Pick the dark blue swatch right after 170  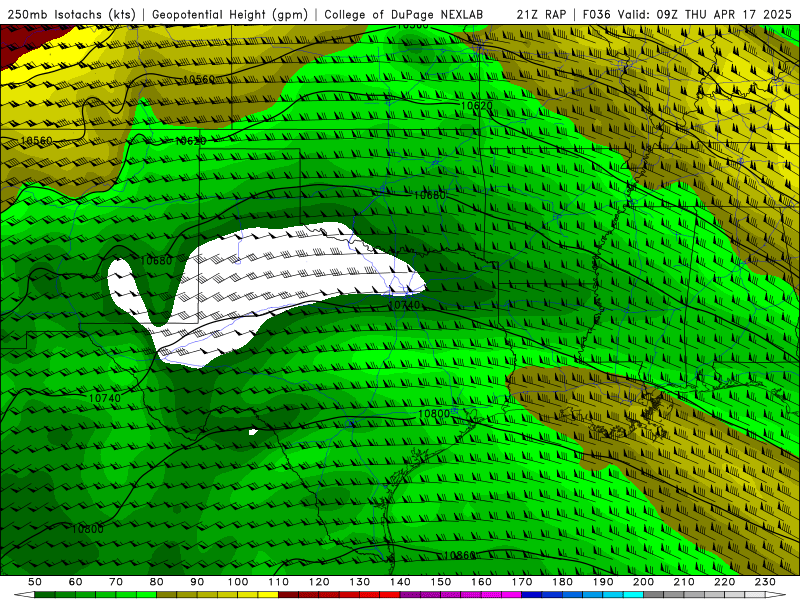pos(532,594)
